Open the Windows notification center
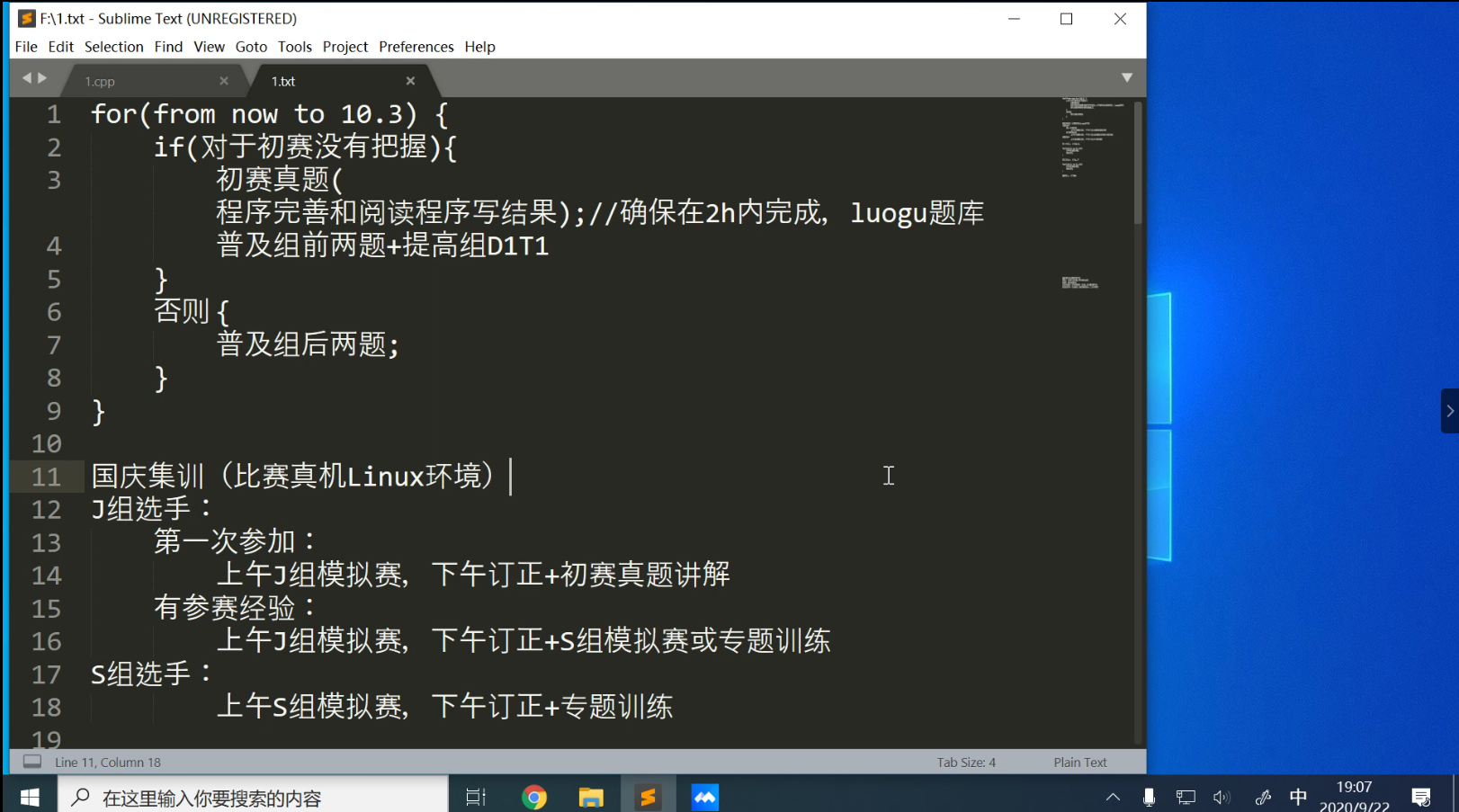 (1421, 797)
